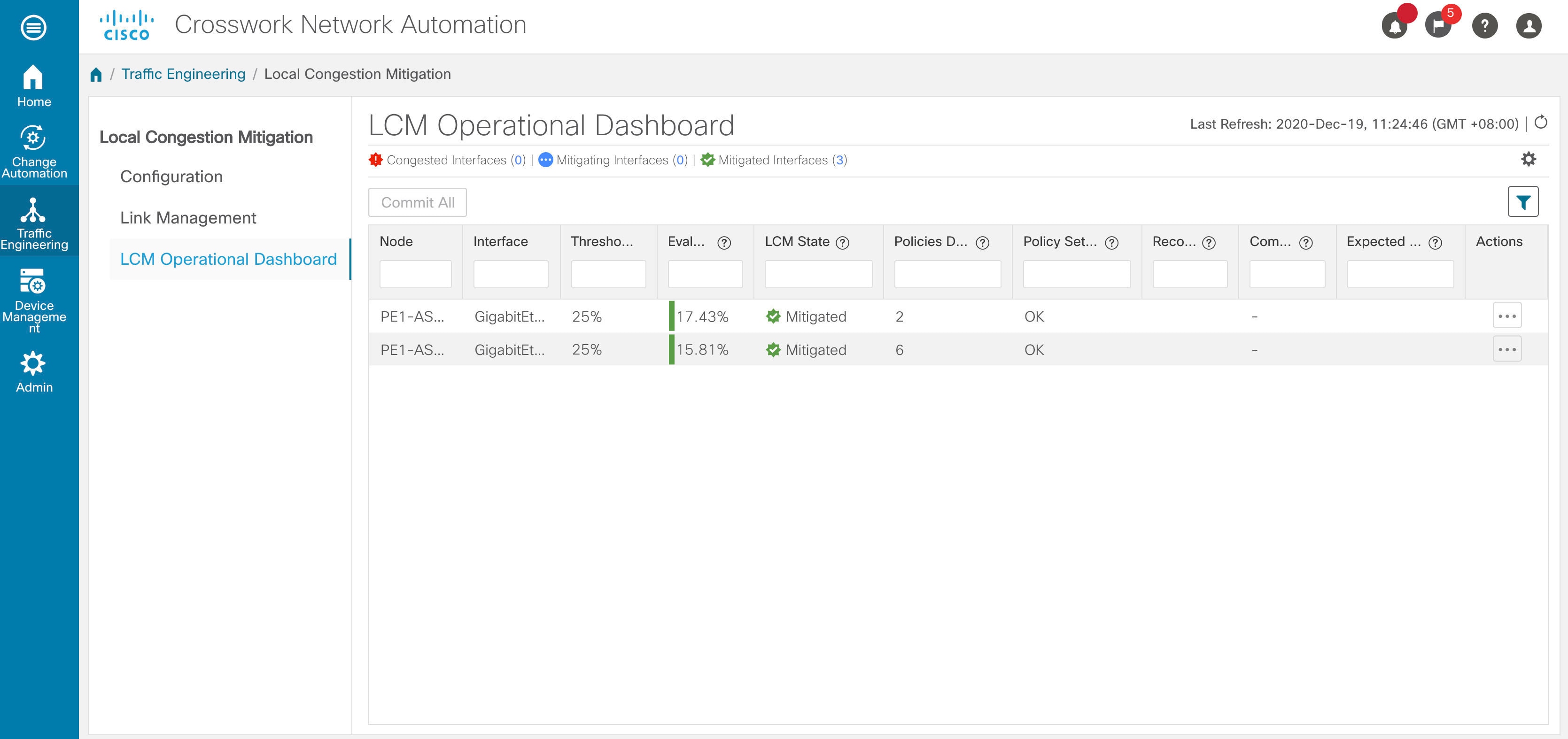Open the LCM State column help icon

pyautogui.click(x=844, y=243)
